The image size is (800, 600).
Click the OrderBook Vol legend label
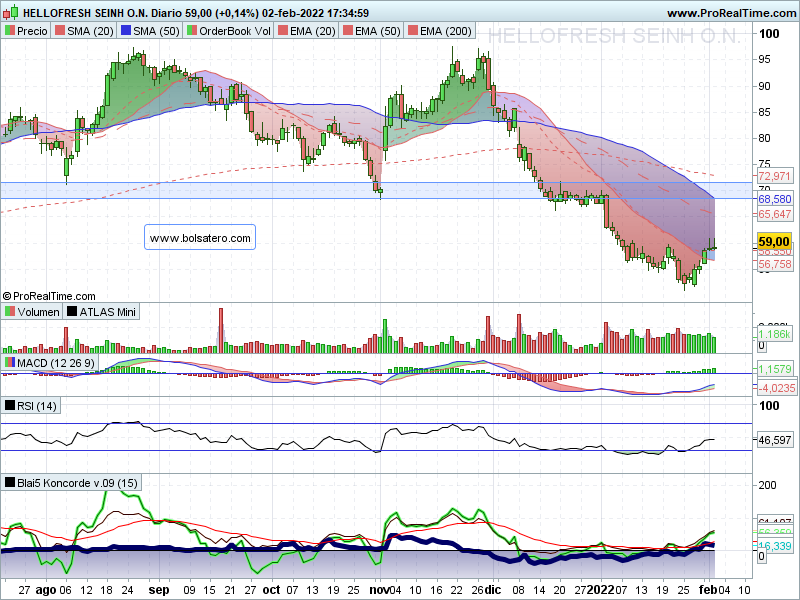[235, 31]
